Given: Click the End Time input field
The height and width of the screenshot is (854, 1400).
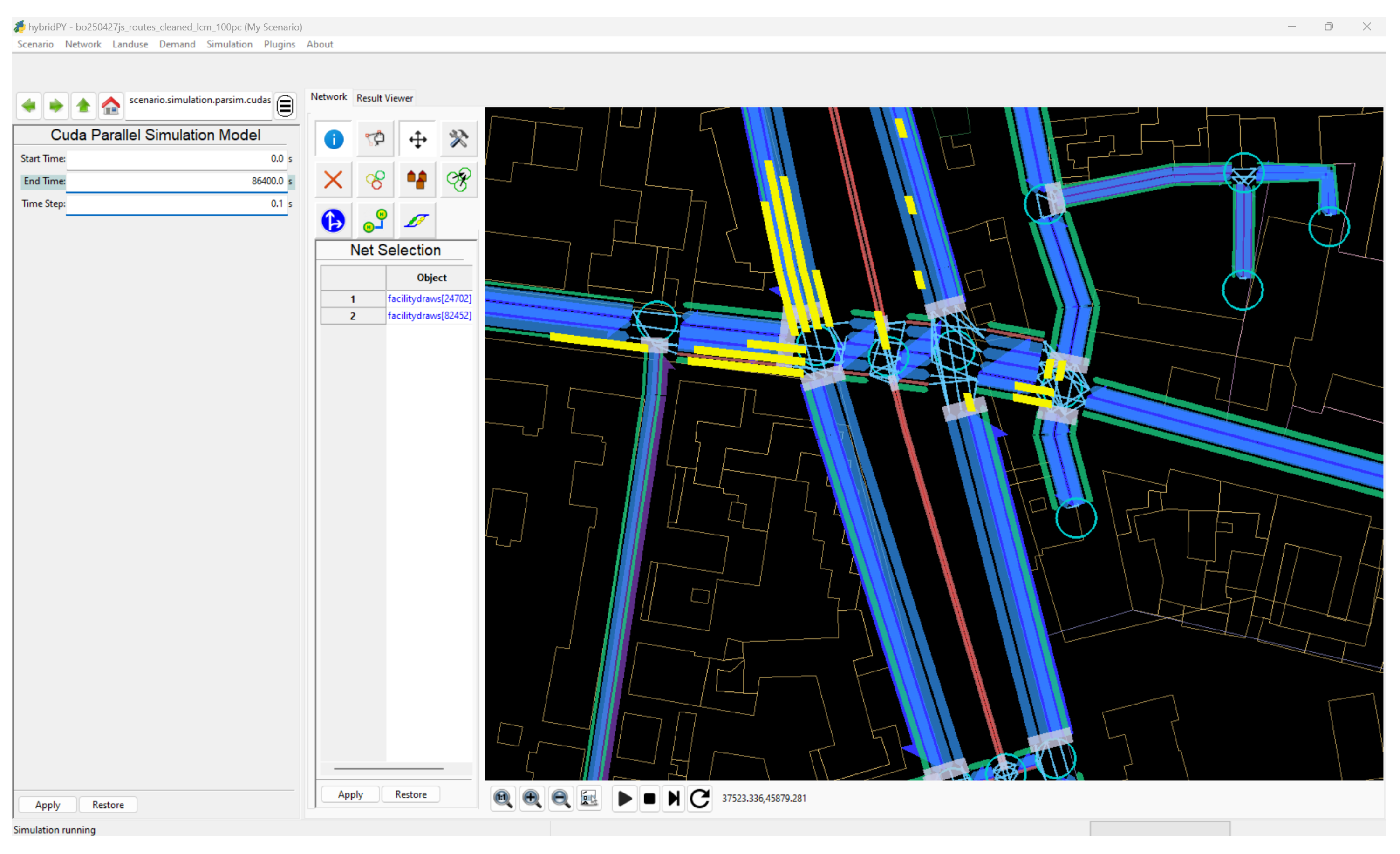Looking at the screenshot, I should pyautogui.click(x=176, y=181).
